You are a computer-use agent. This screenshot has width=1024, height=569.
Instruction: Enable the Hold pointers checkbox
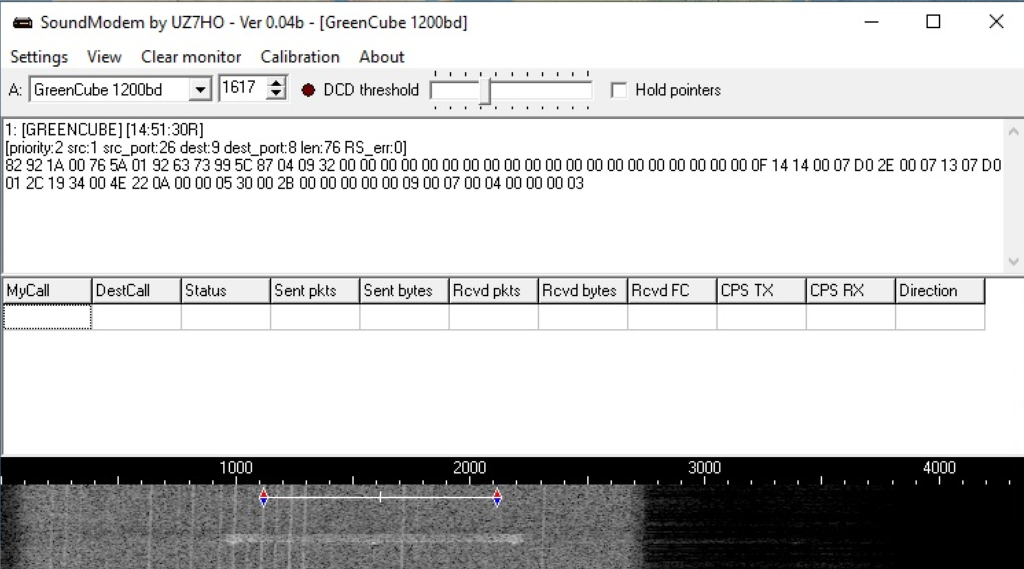[x=618, y=90]
